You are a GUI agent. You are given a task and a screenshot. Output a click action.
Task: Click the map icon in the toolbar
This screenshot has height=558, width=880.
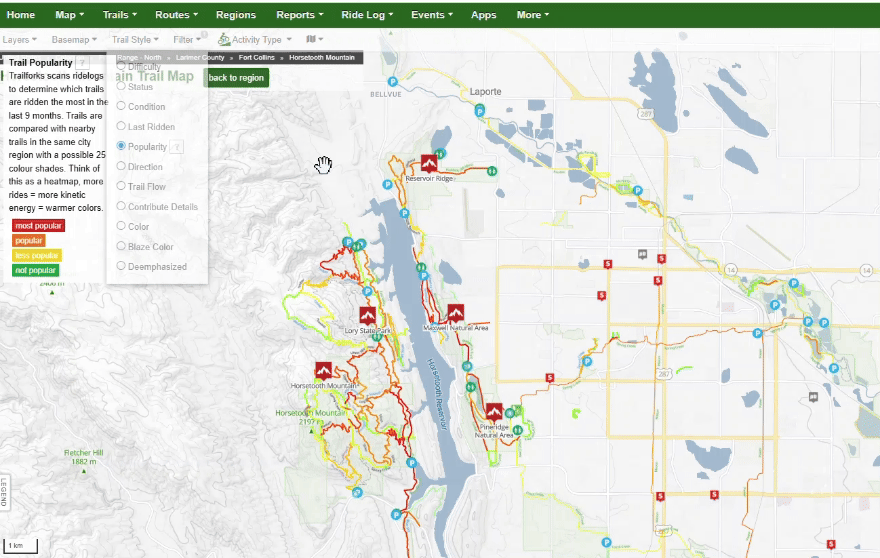coord(313,40)
